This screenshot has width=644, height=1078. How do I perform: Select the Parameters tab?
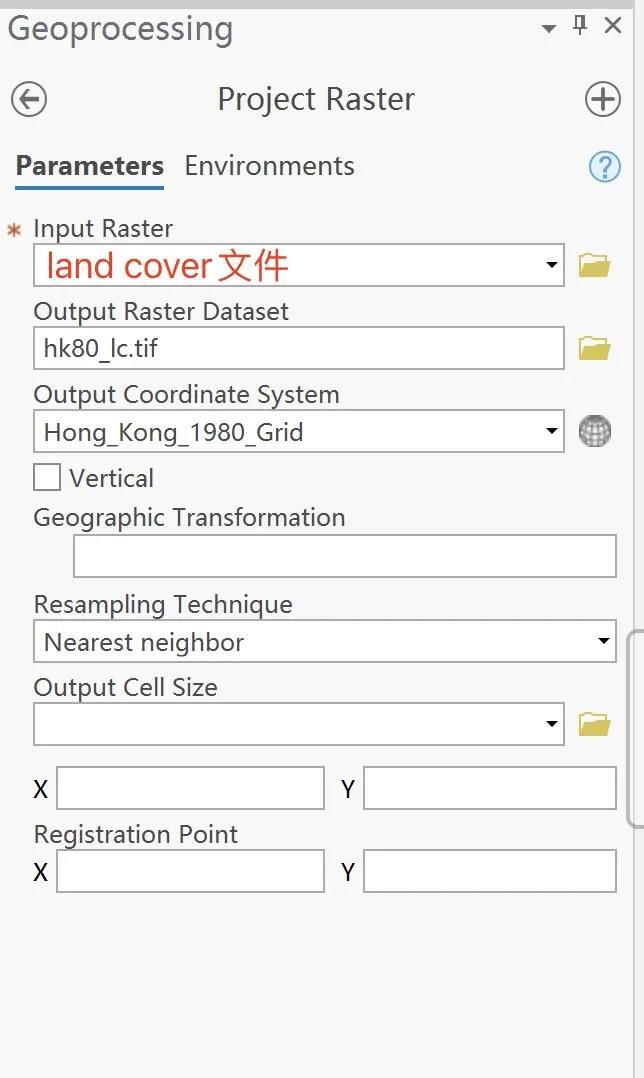[89, 166]
